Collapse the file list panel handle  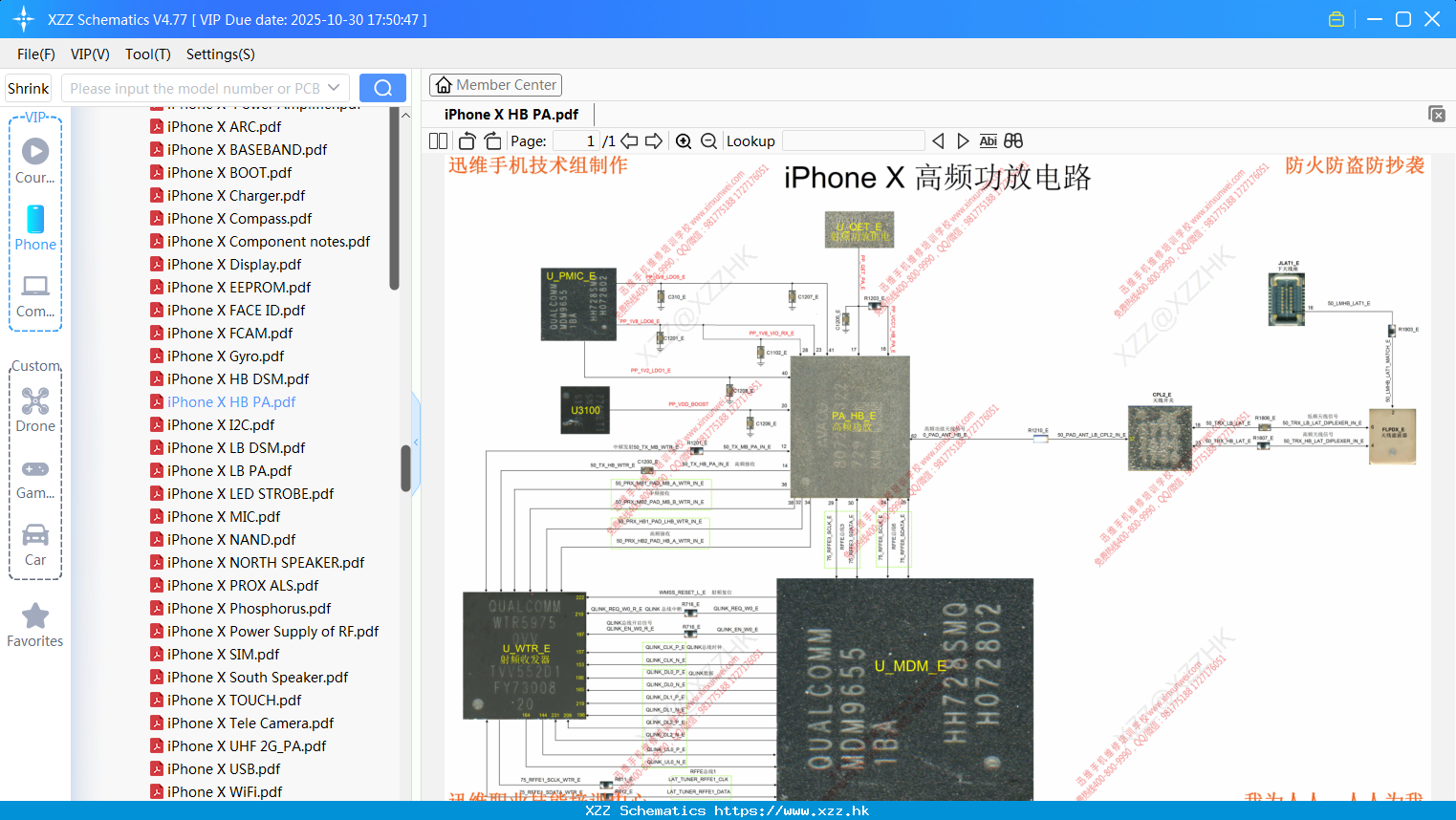[416, 442]
